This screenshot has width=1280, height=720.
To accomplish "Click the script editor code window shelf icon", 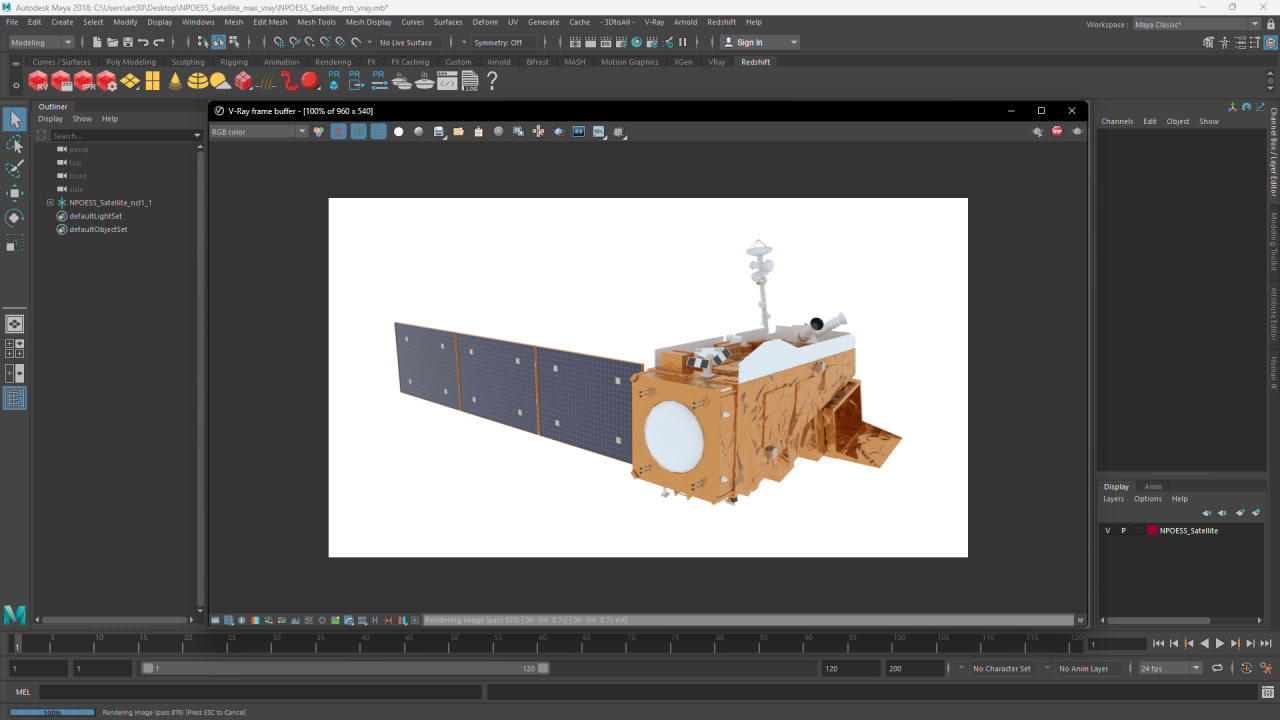I will coord(447,81).
